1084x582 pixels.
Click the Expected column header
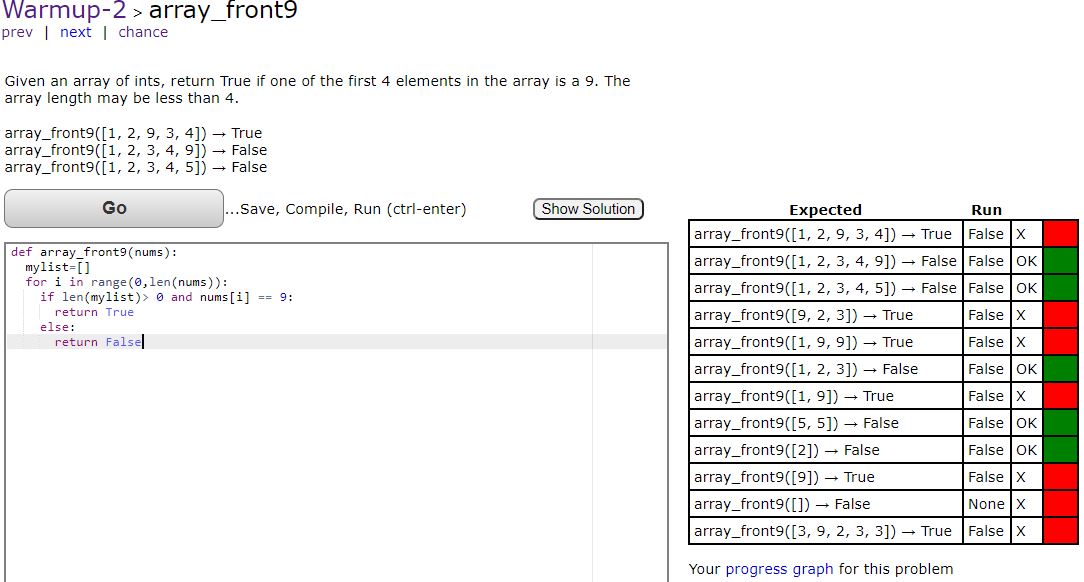825,209
